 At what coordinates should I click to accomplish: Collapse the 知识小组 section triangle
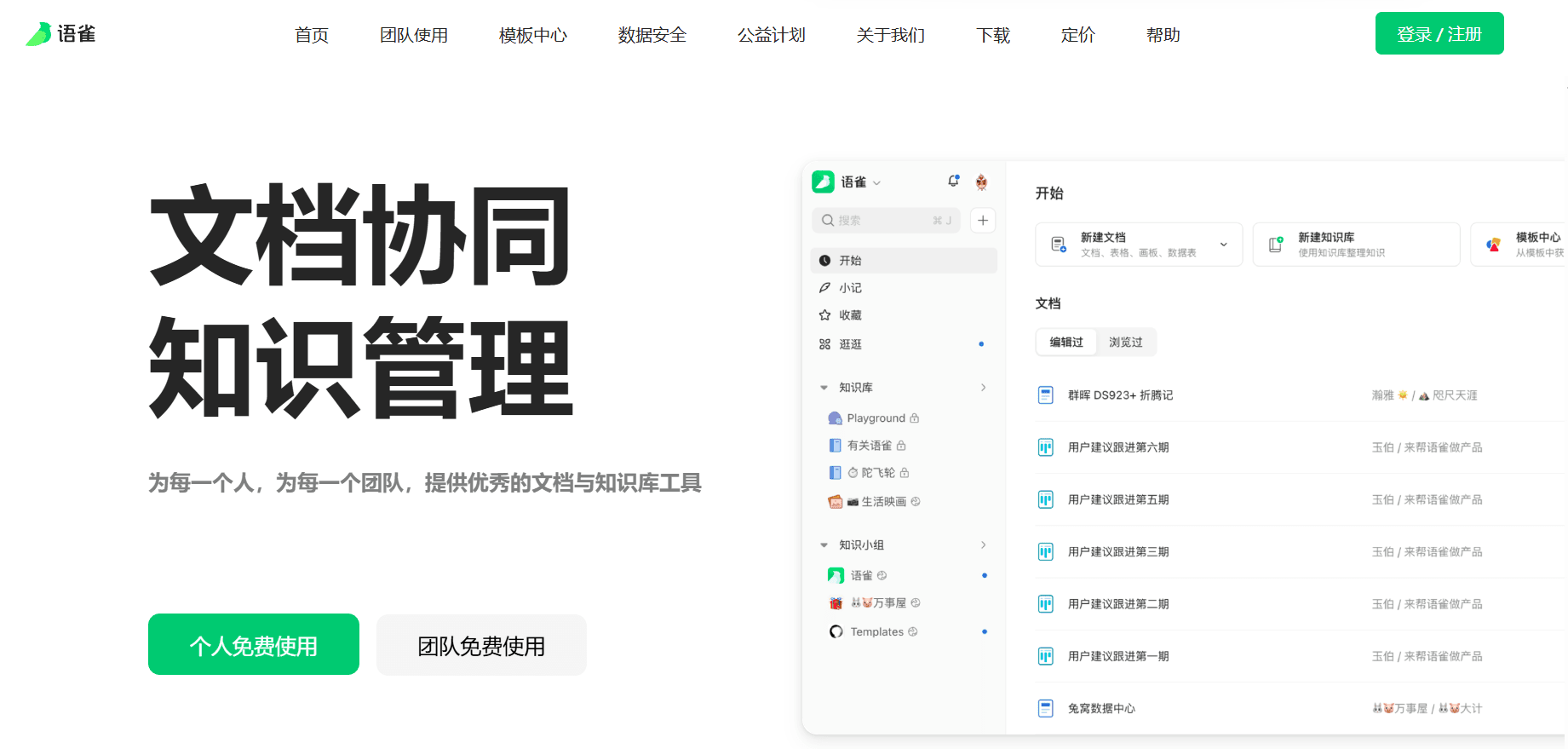pyautogui.click(x=824, y=545)
